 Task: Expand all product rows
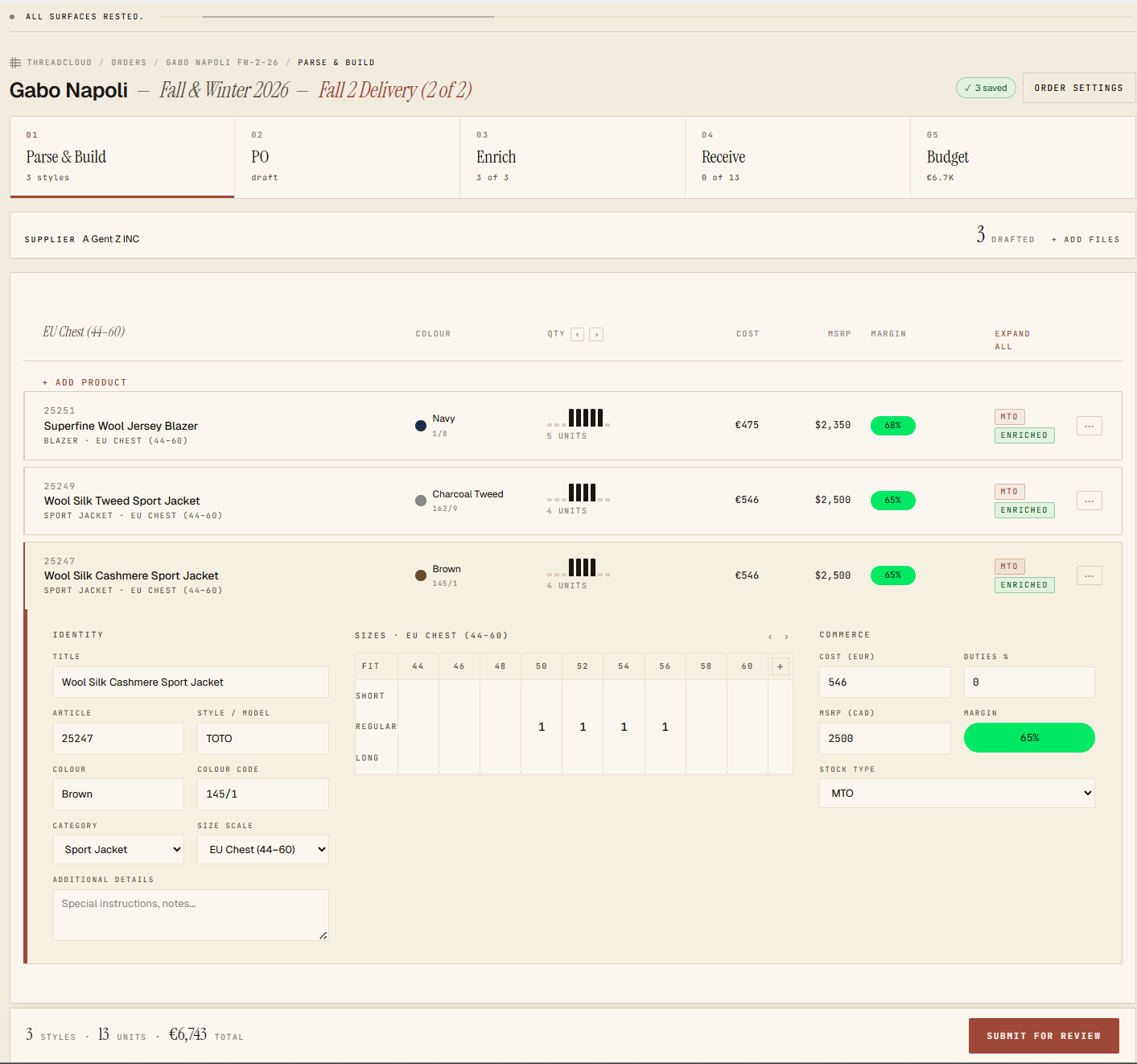pos(1012,340)
